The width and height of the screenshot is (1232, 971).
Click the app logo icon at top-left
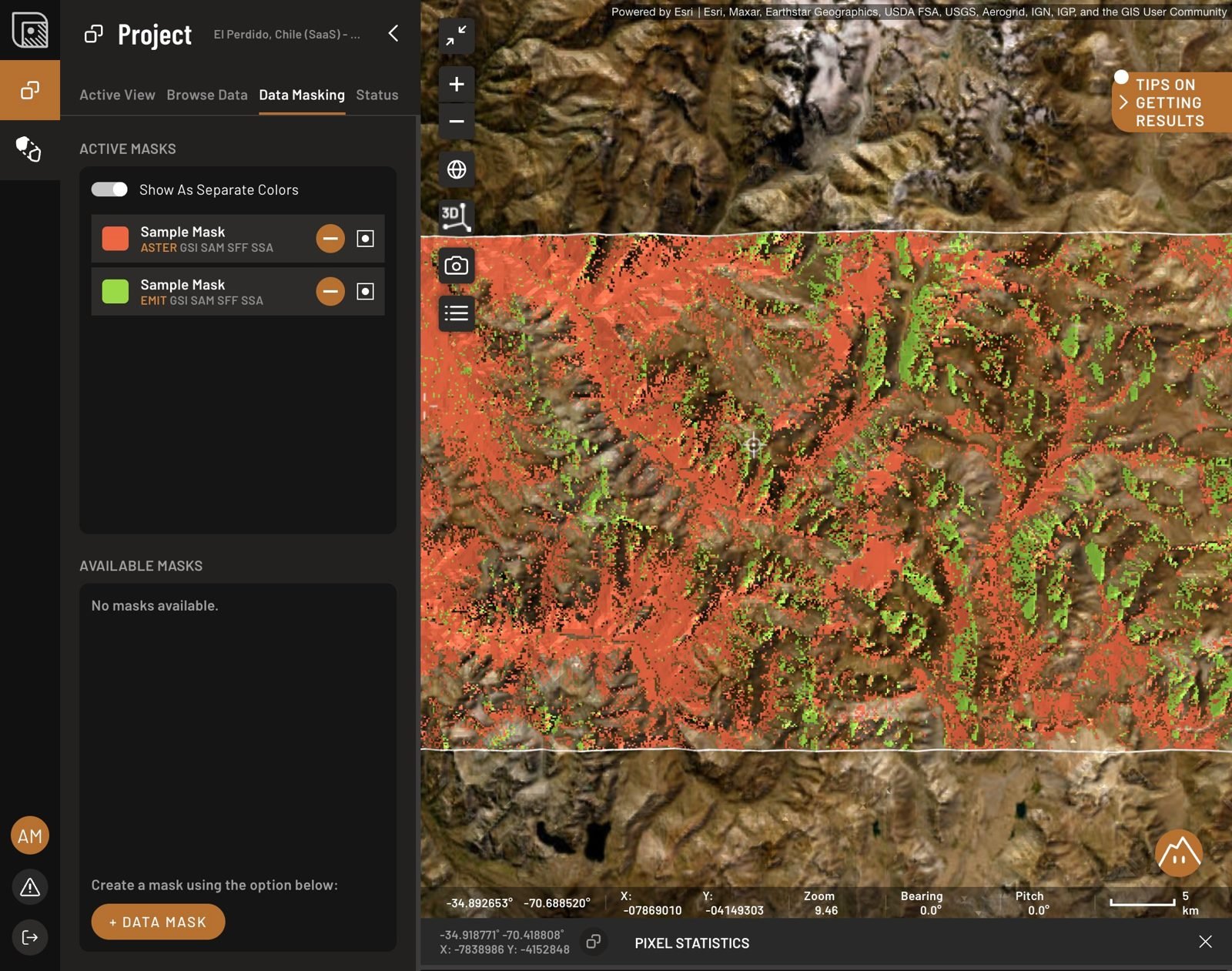click(x=30, y=30)
